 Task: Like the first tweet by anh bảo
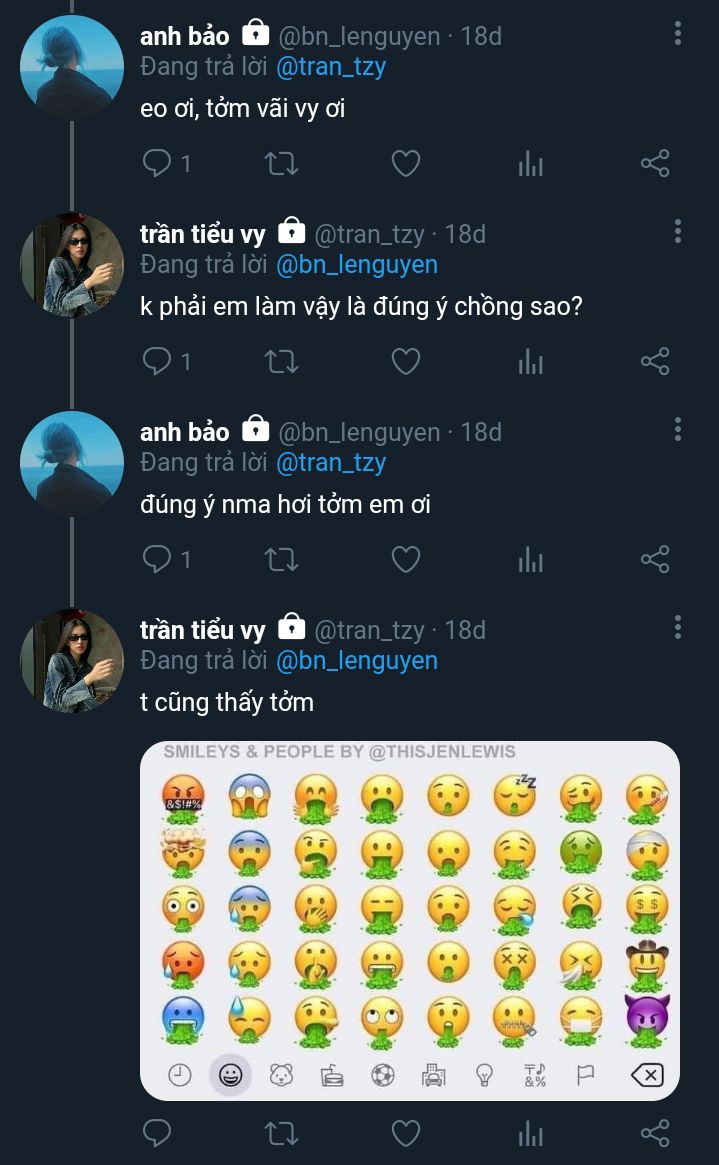click(x=405, y=163)
